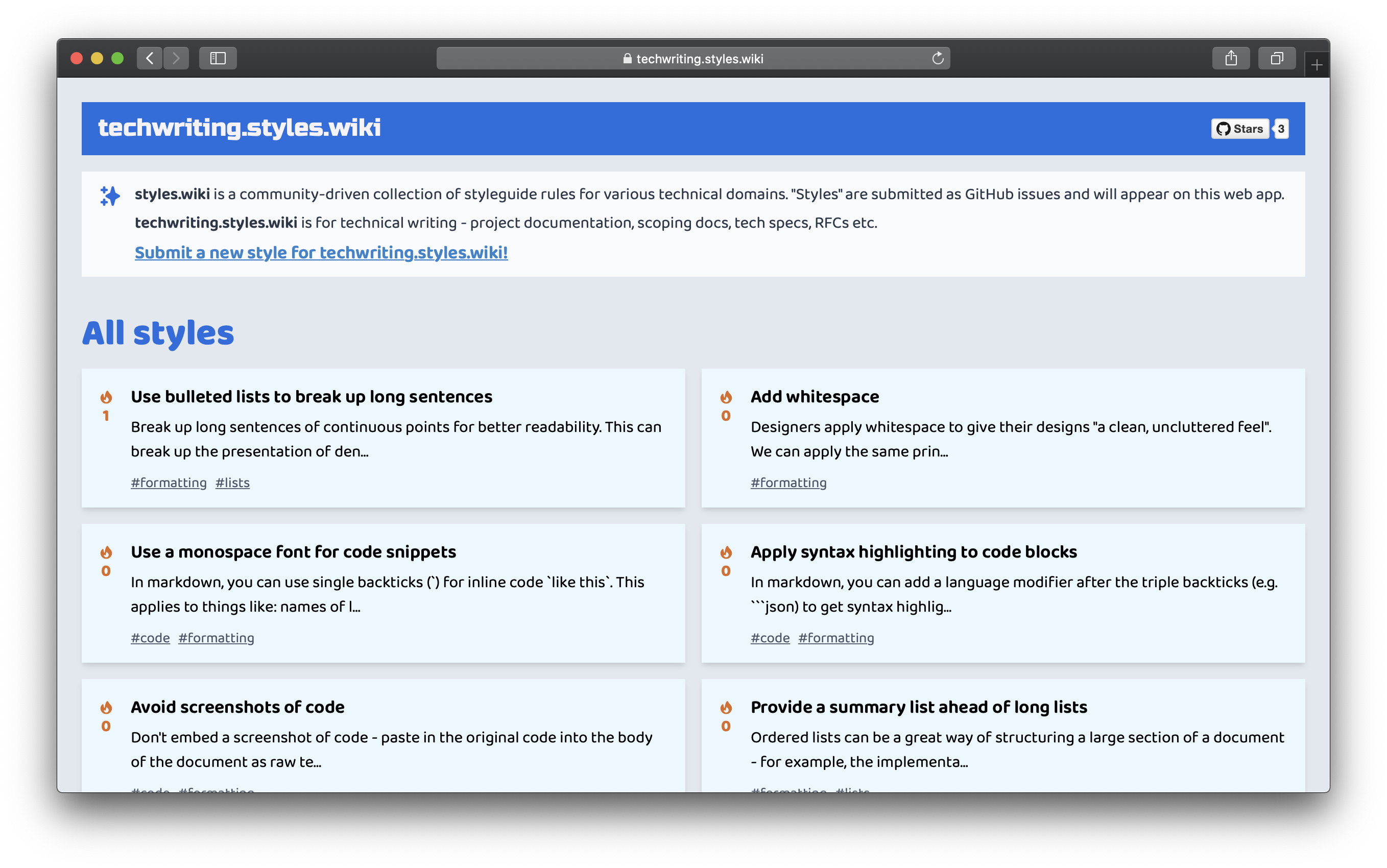Reload the page with refresh icon
This screenshot has width=1387, height=868.
coord(938,58)
